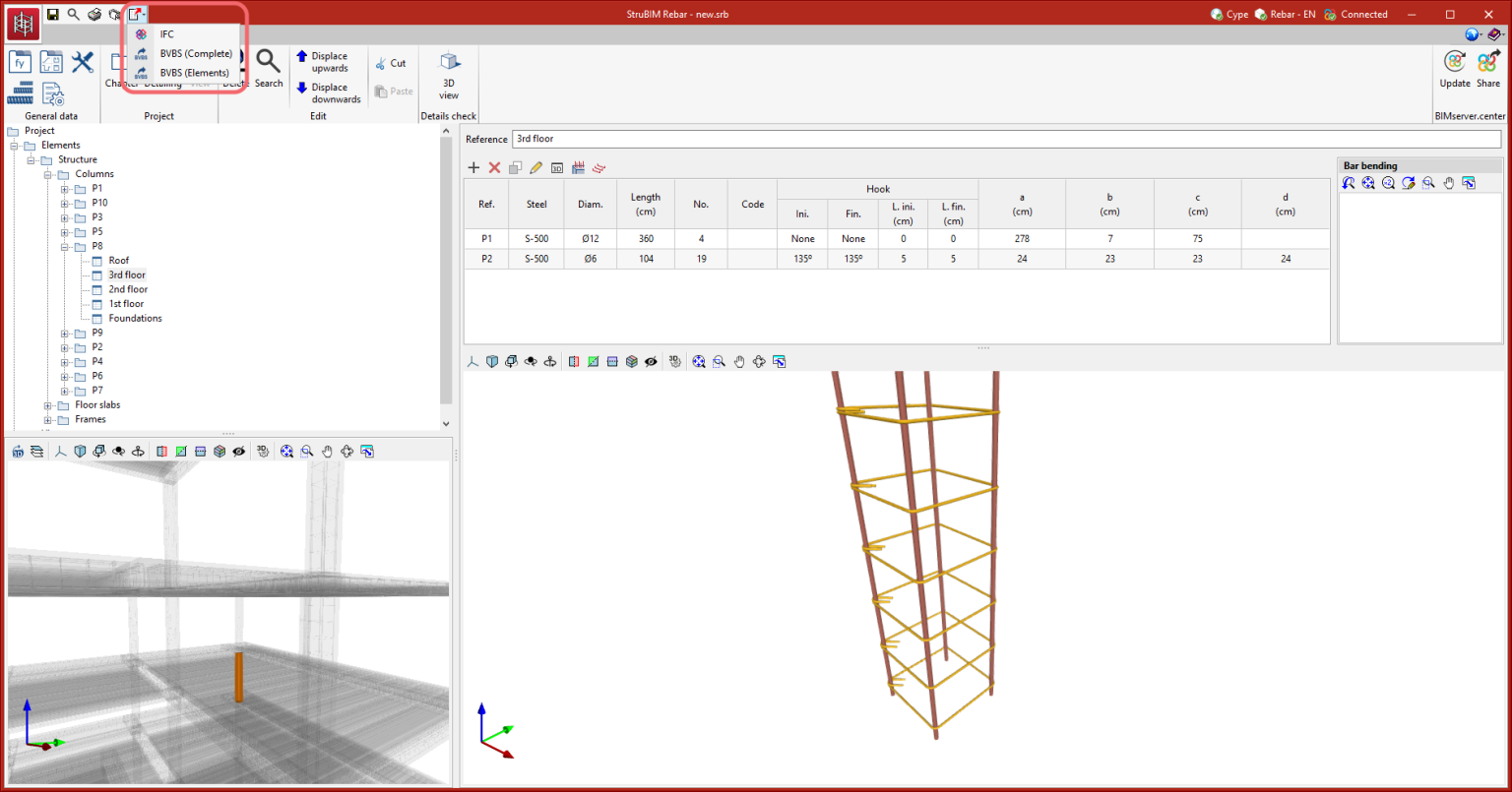1512x792 pixels.
Task: Add a new bar row with plus icon
Action: (x=473, y=168)
